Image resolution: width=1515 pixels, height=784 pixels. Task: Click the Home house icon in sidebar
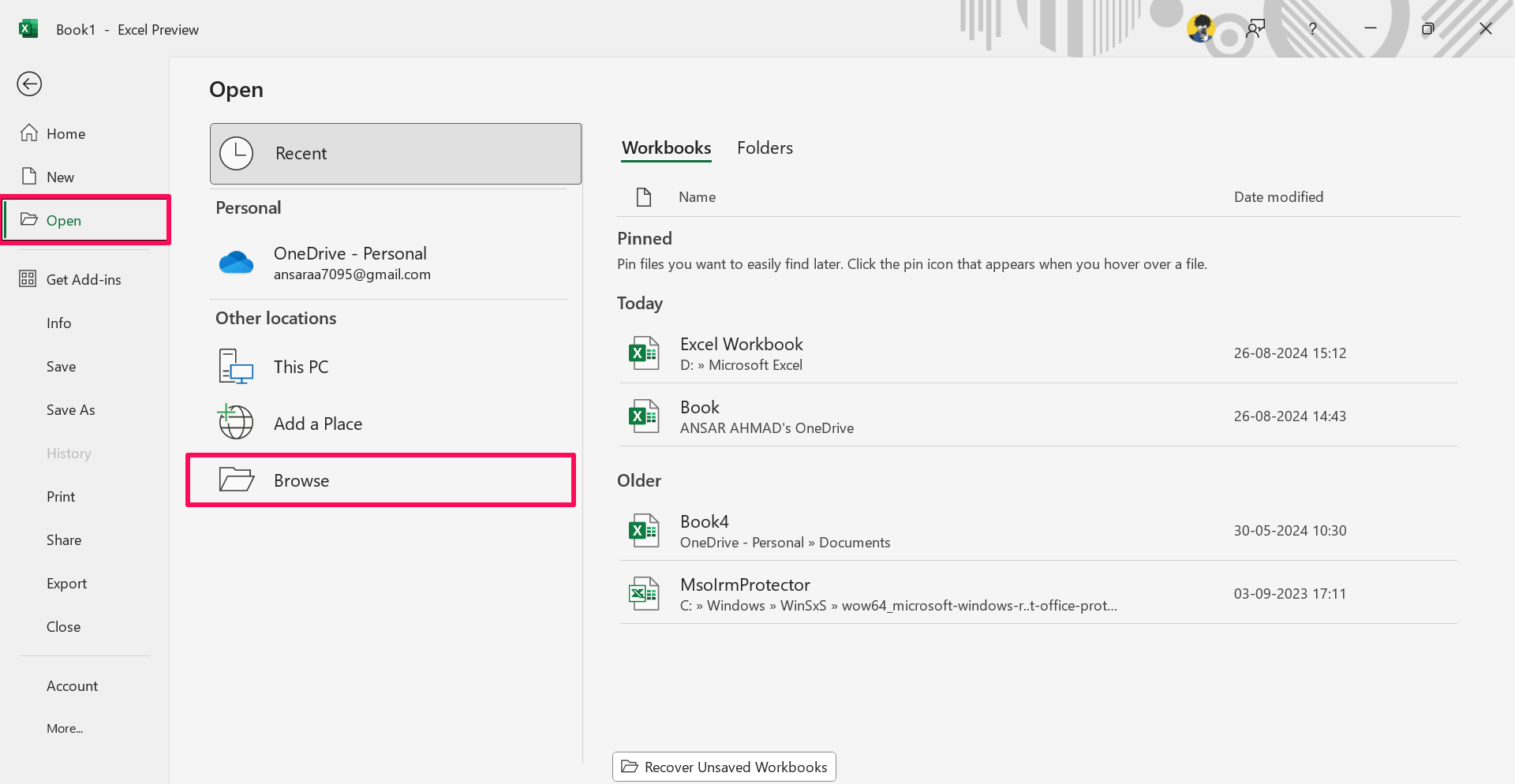coord(29,133)
